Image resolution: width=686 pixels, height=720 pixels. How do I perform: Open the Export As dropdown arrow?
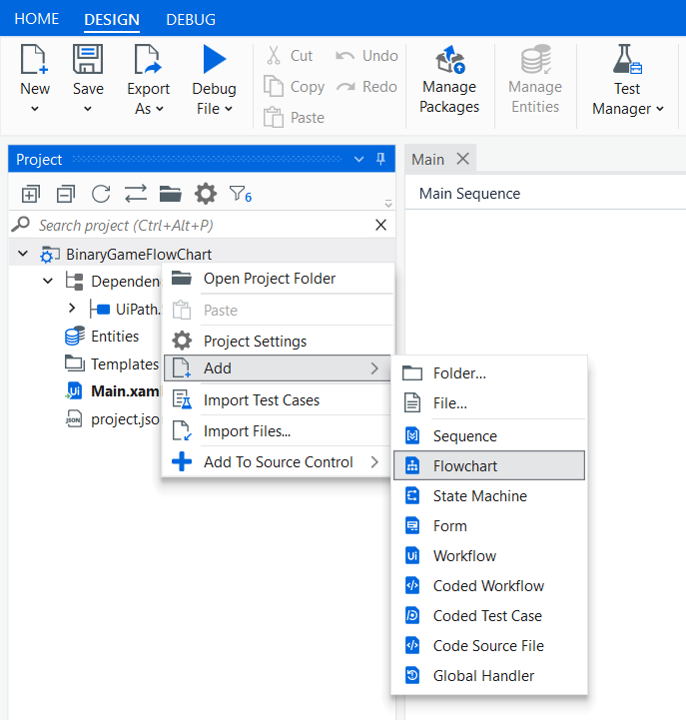coord(159,109)
